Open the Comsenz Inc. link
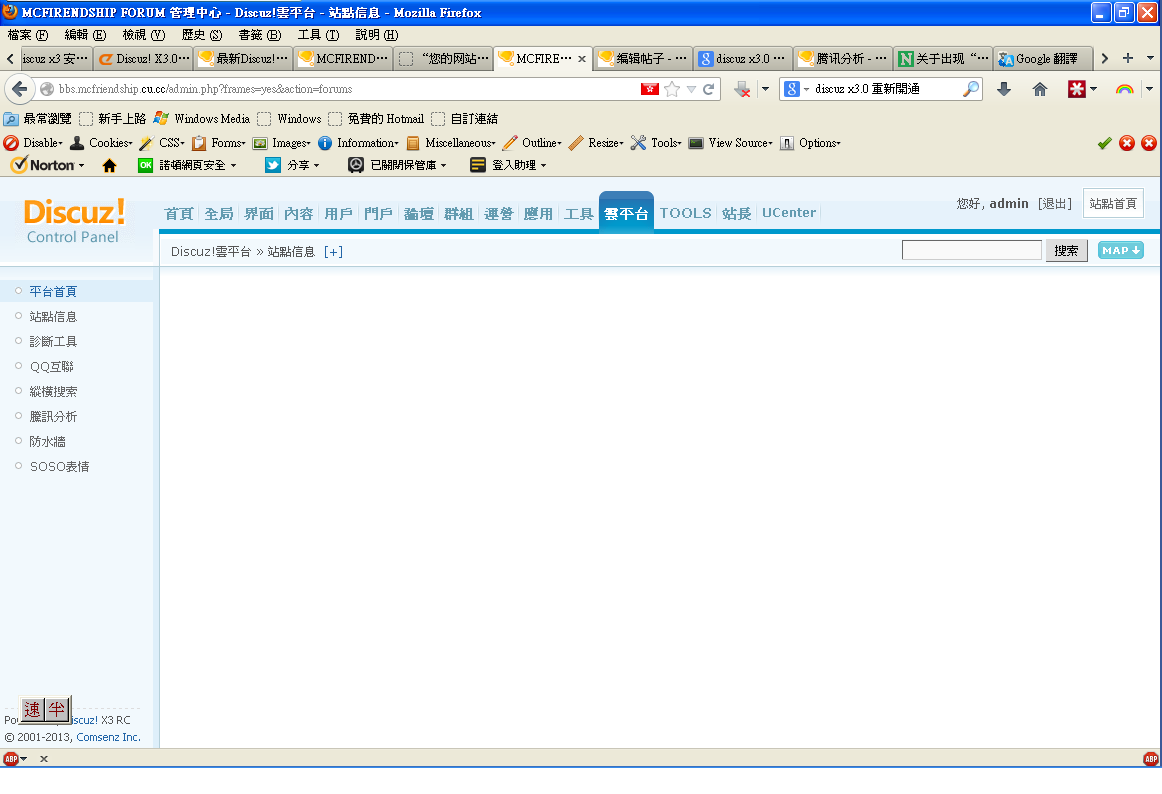Image resolution: width=1162 pixels, height=794 pixels. 108,737
